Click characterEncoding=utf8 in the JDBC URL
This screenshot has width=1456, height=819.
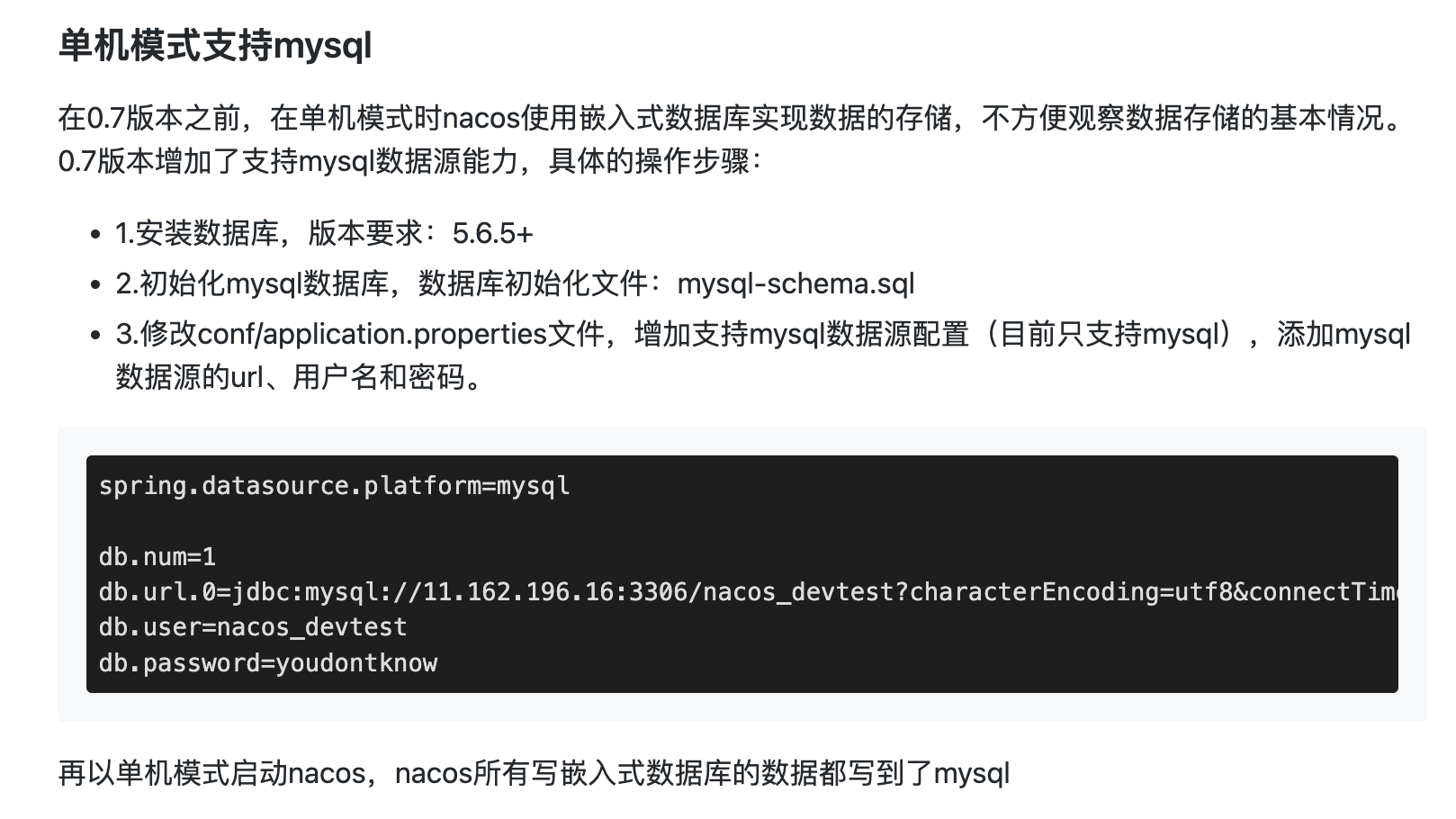pyautogui.click(x=1065, y=592)
